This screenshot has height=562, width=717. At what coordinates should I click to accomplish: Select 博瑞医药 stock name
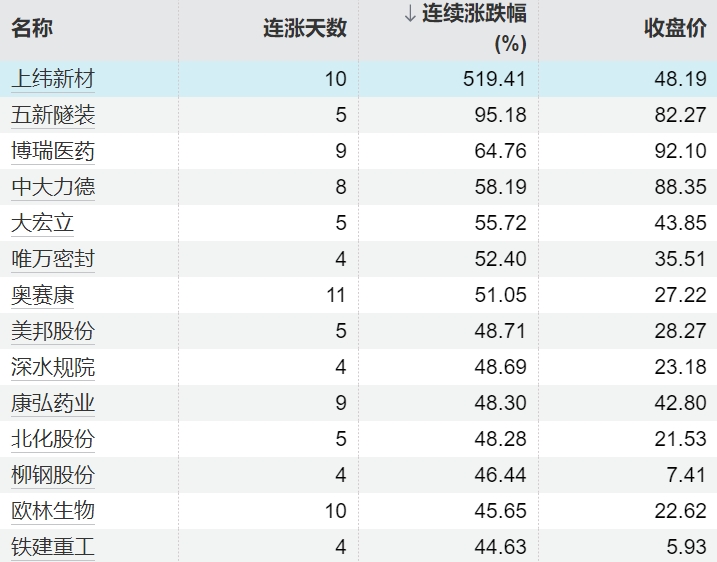tap(53, 151)
